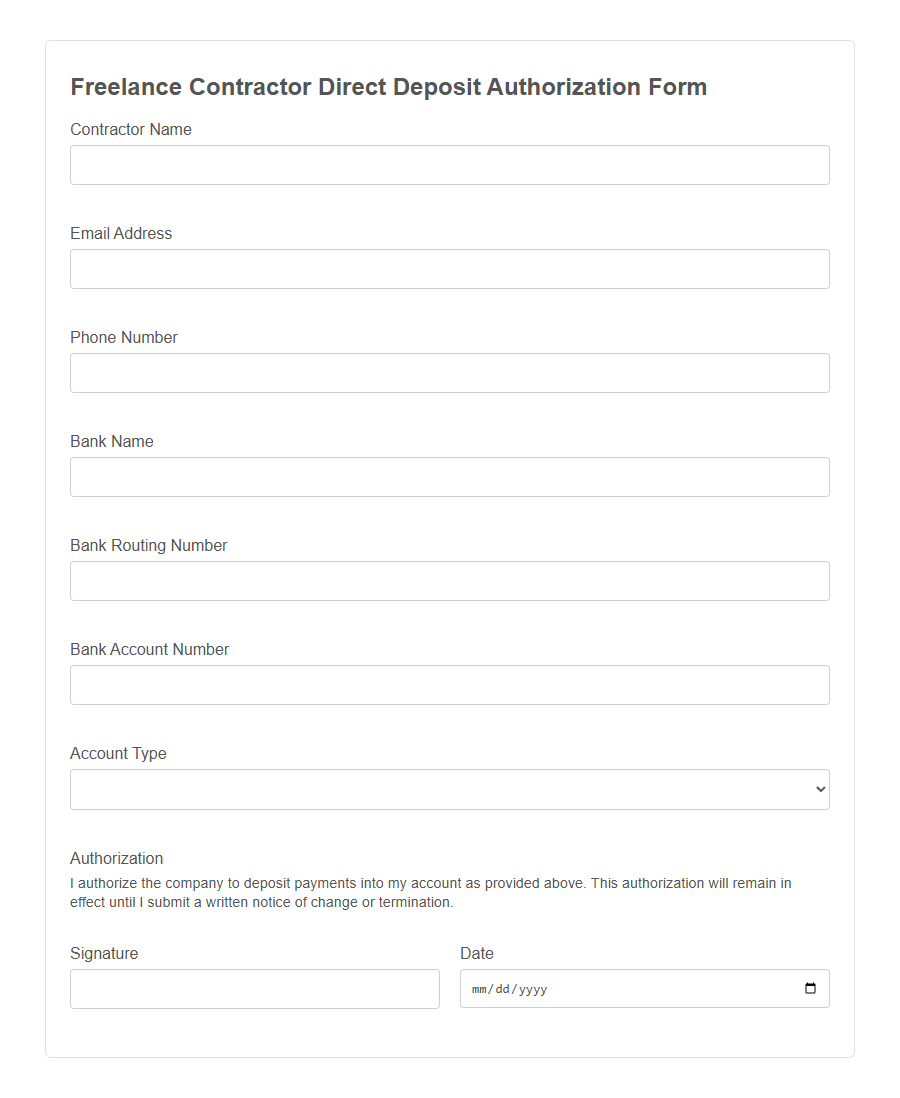Click the Contractor Name input field

pyautogui.click(x=449, y=164)
